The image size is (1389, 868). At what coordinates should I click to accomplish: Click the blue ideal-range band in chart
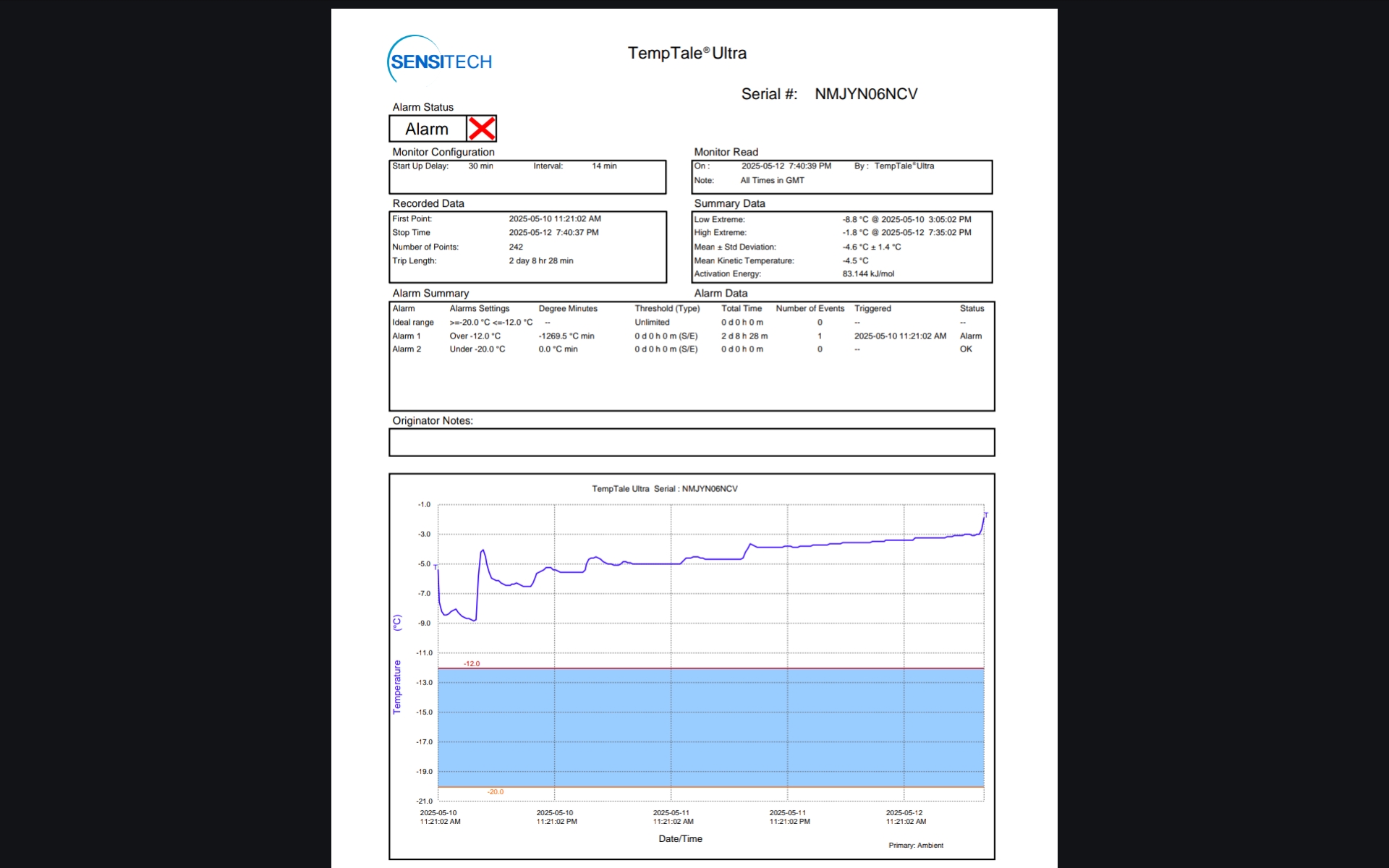710,728
